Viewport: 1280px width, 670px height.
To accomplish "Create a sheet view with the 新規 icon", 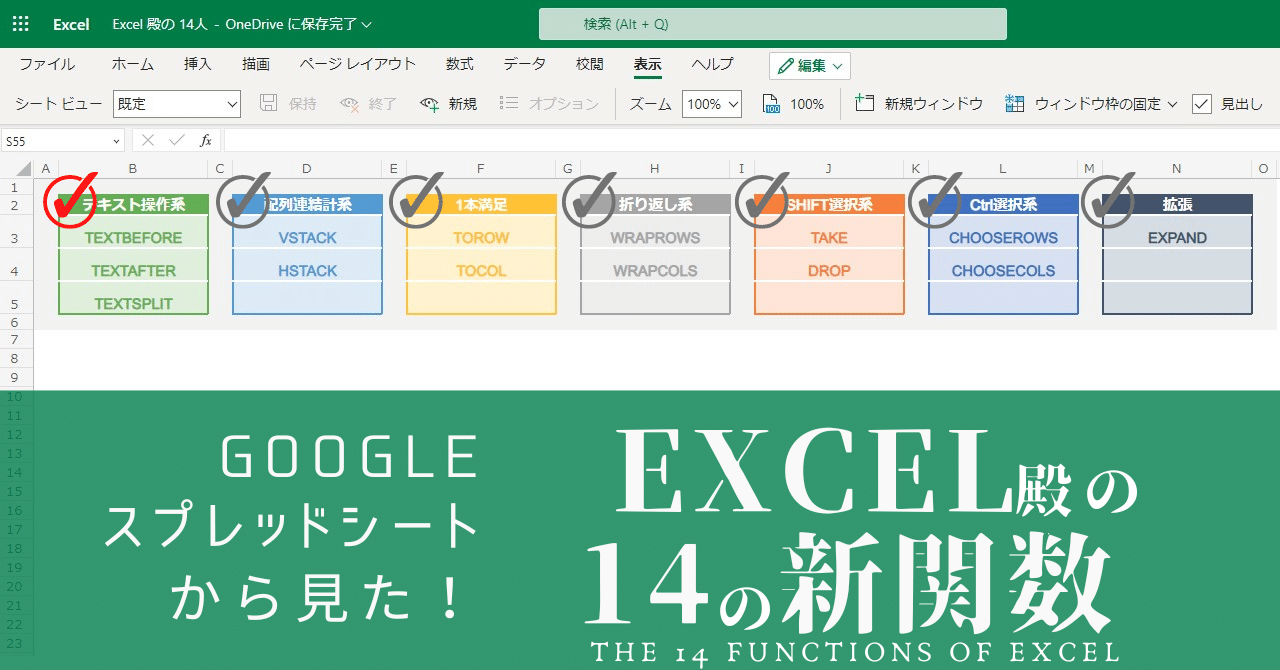I will (429, 103).
